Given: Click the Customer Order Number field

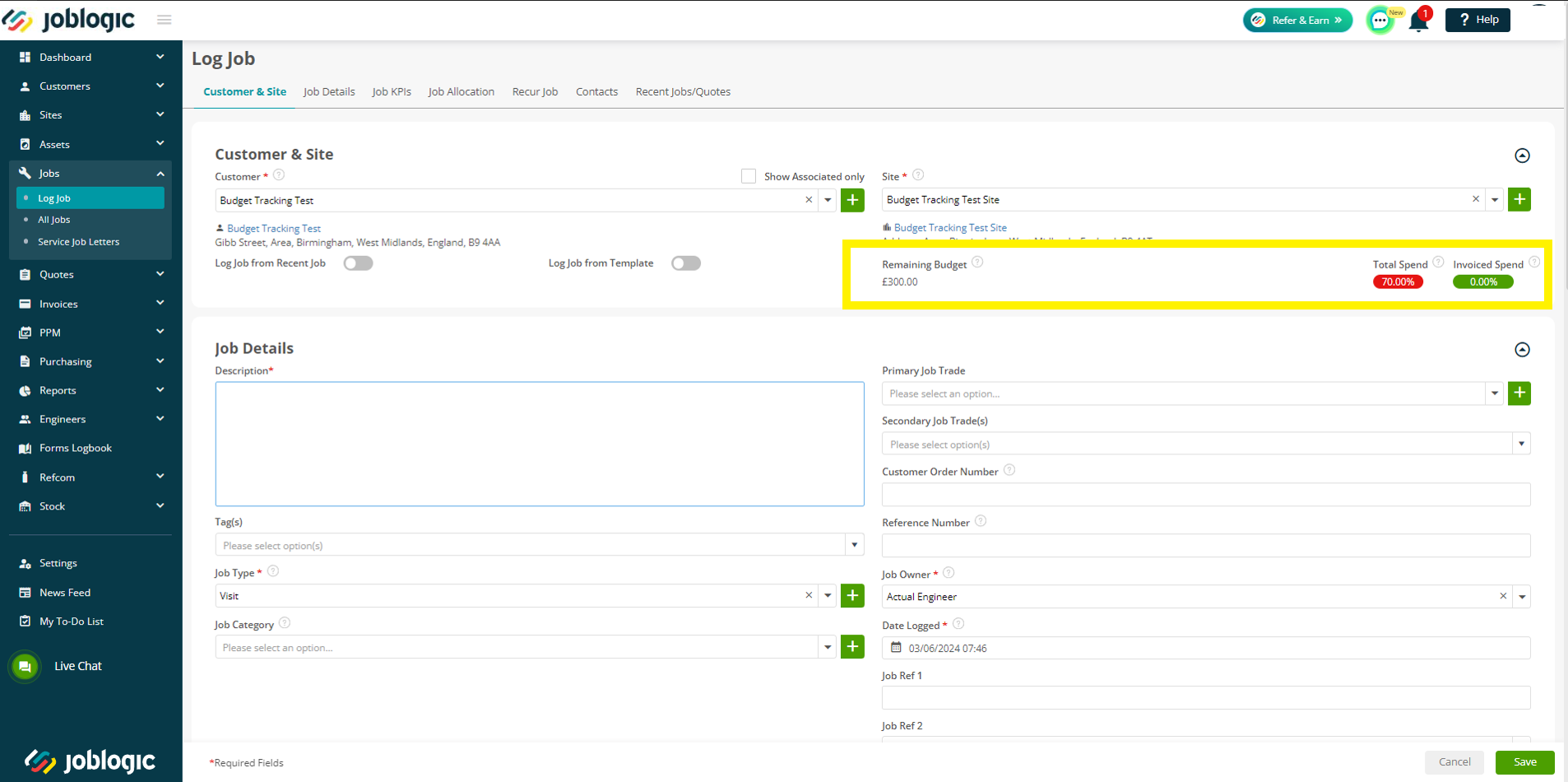Looking at the screenshot, I should pyautogui.click(x=1206, y=495).
